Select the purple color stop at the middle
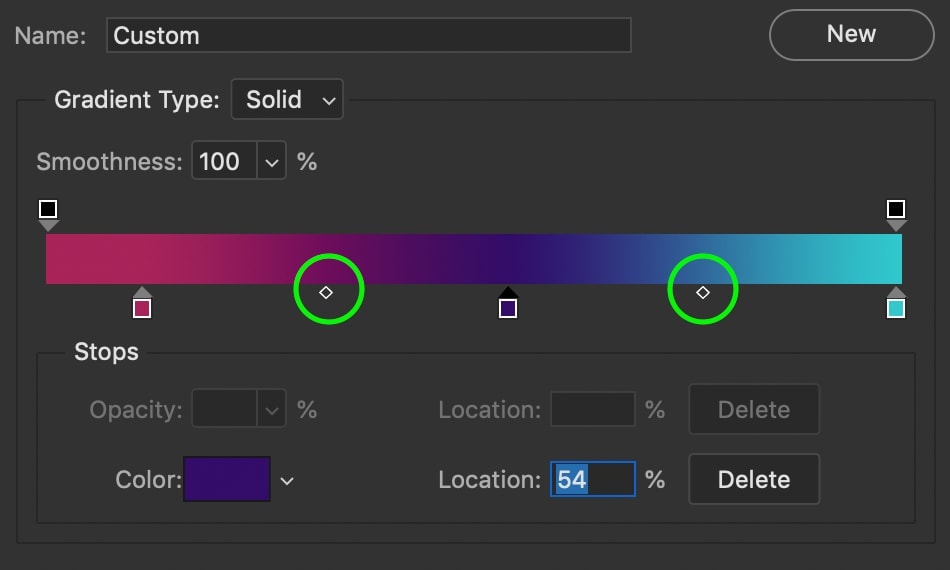Screen dimensions: 950x570 click(508, 307)
